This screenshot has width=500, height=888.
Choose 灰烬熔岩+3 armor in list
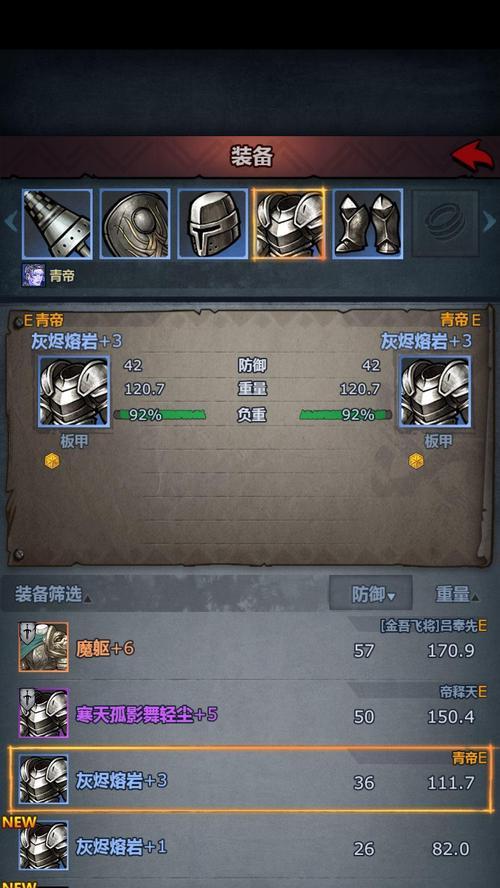(250, 780)
